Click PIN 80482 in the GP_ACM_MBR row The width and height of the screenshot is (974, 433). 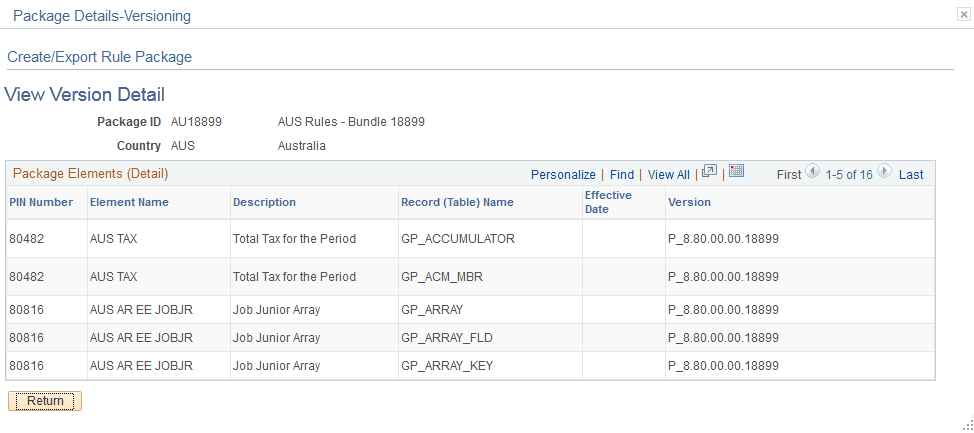point(26,277)
